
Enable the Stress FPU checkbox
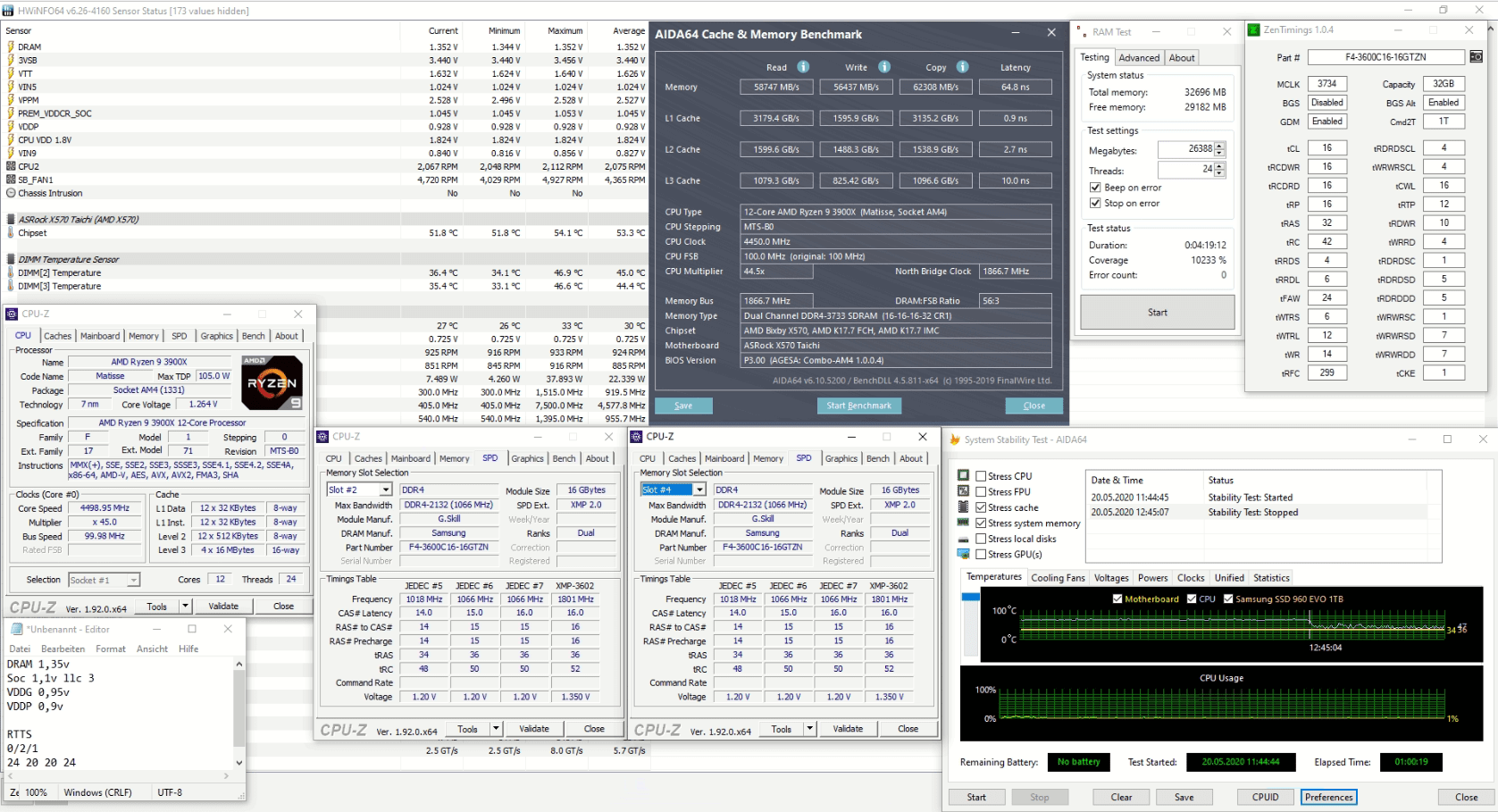pyautogui.click(x=981, y=491)
